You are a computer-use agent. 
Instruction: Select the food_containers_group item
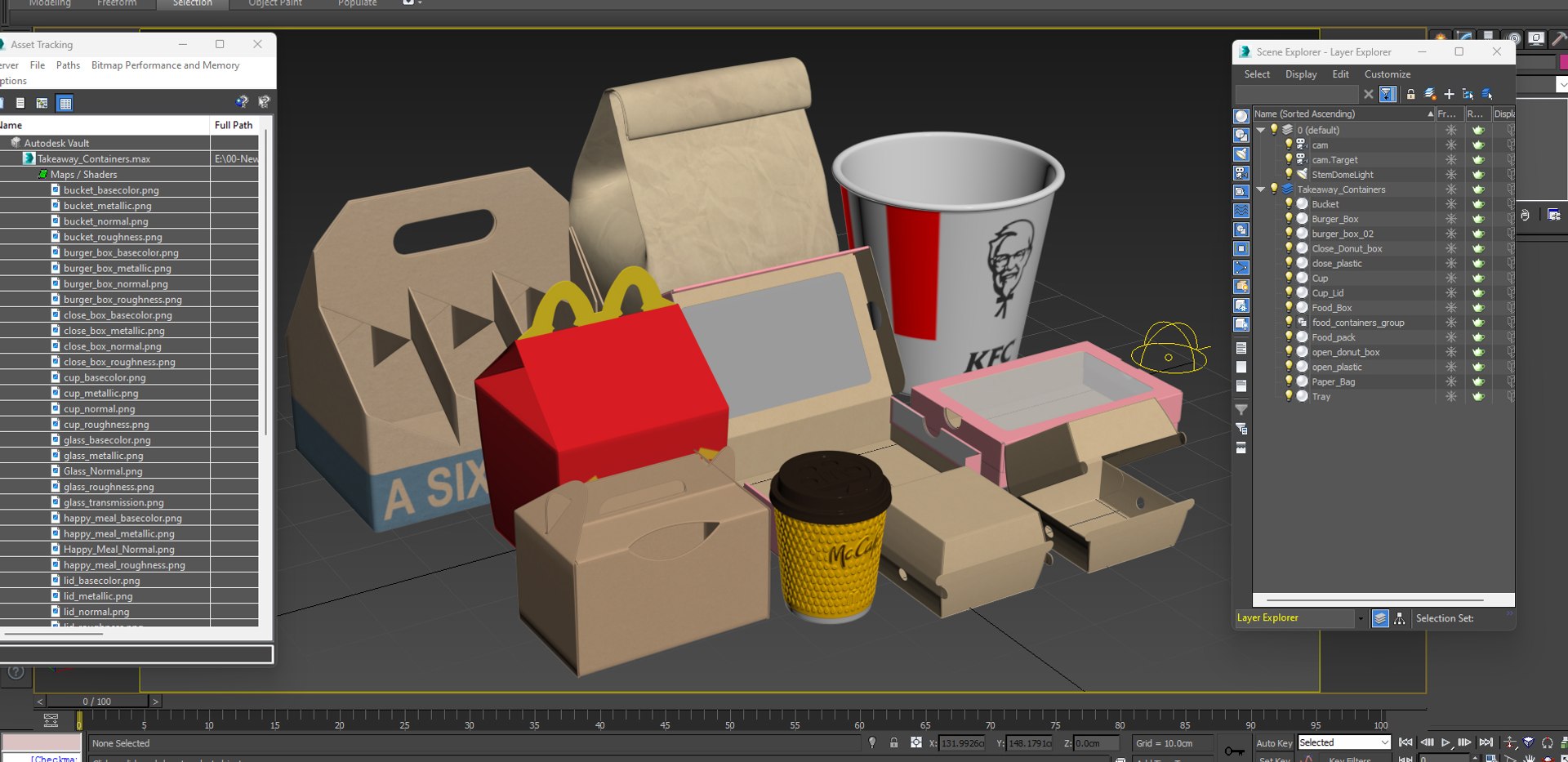click(x=1358, y=323)
